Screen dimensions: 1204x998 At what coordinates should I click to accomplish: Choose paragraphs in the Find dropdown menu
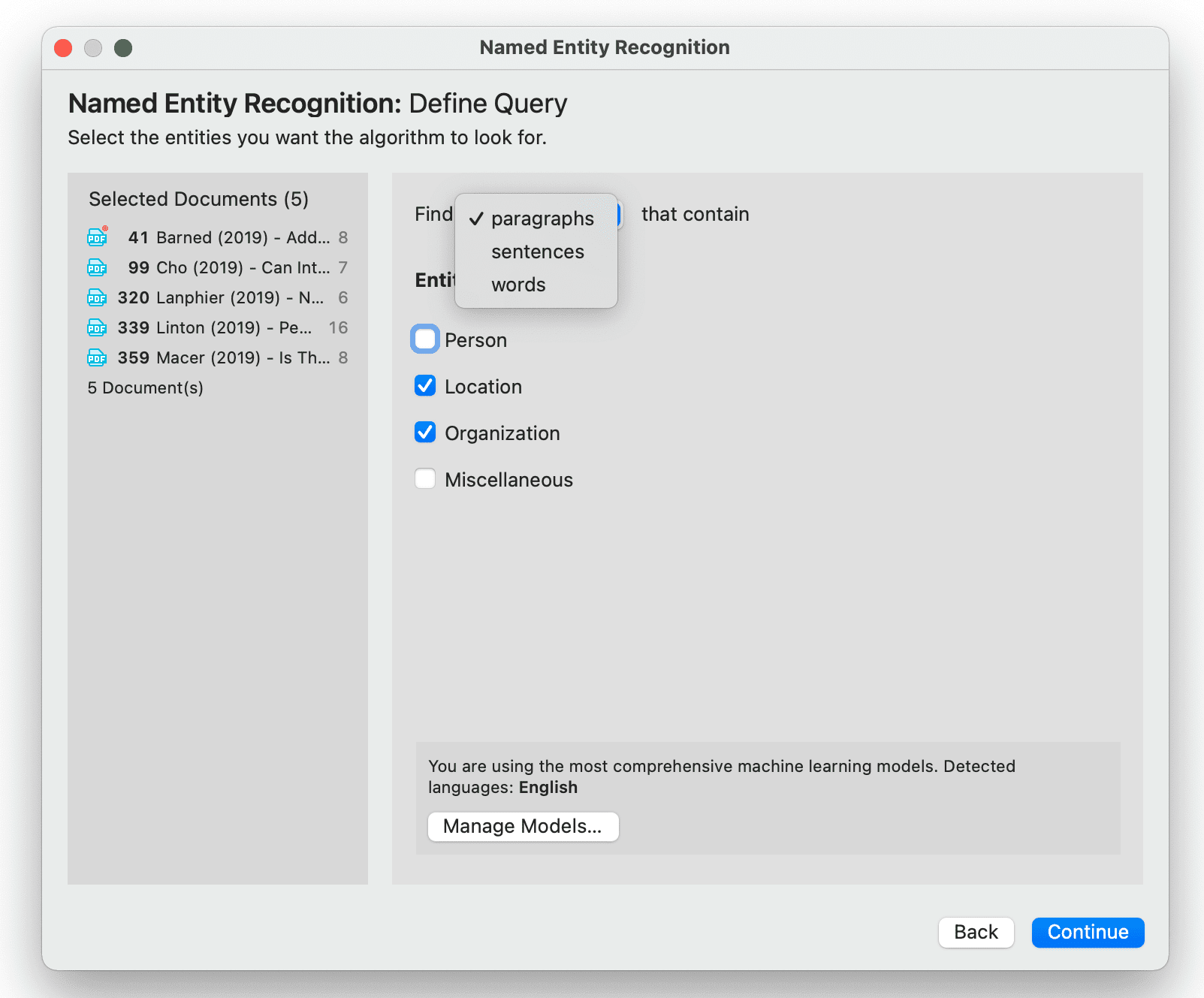536,219
